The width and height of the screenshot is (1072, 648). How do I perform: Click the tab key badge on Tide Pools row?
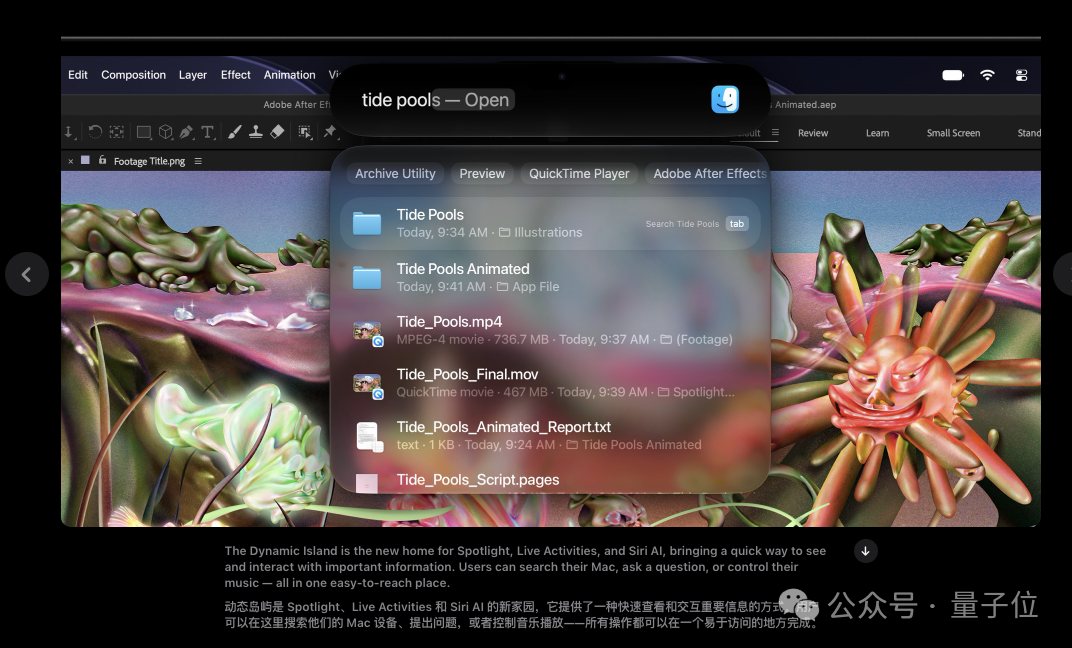(x=737, y=224)
